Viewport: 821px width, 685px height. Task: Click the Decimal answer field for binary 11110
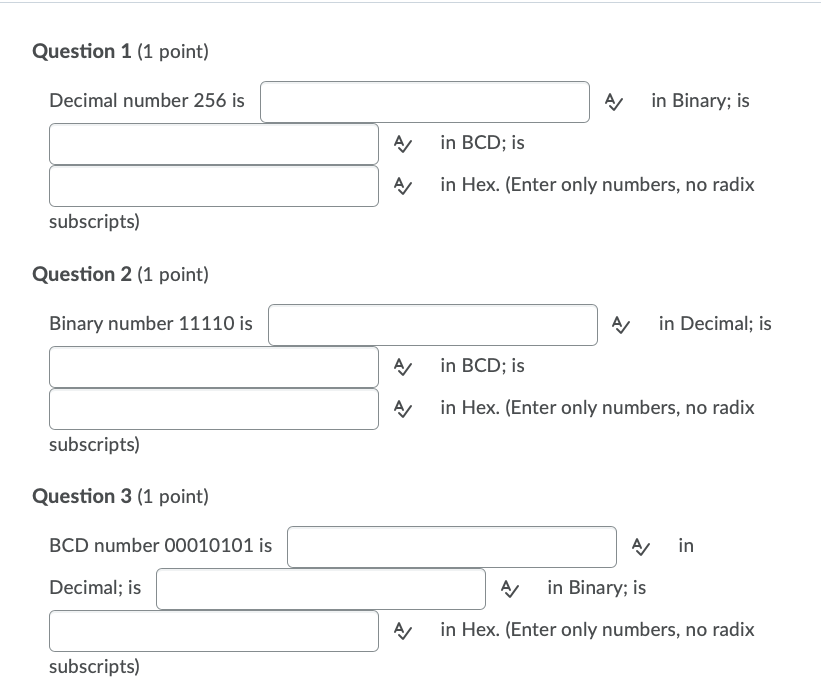click(x=433, y=324)
